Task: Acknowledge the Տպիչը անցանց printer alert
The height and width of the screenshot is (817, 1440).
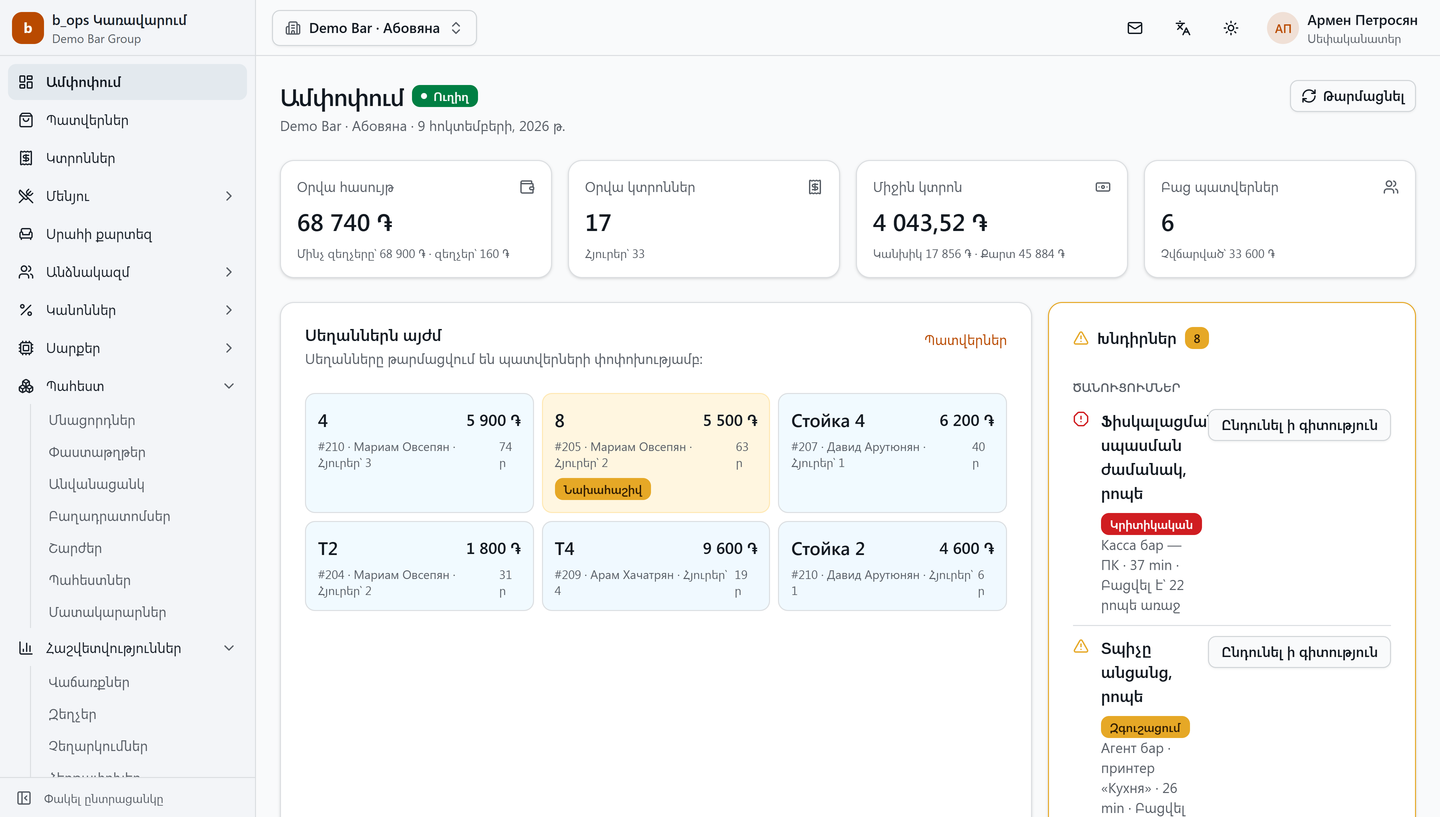Action: coord(1299,652)
